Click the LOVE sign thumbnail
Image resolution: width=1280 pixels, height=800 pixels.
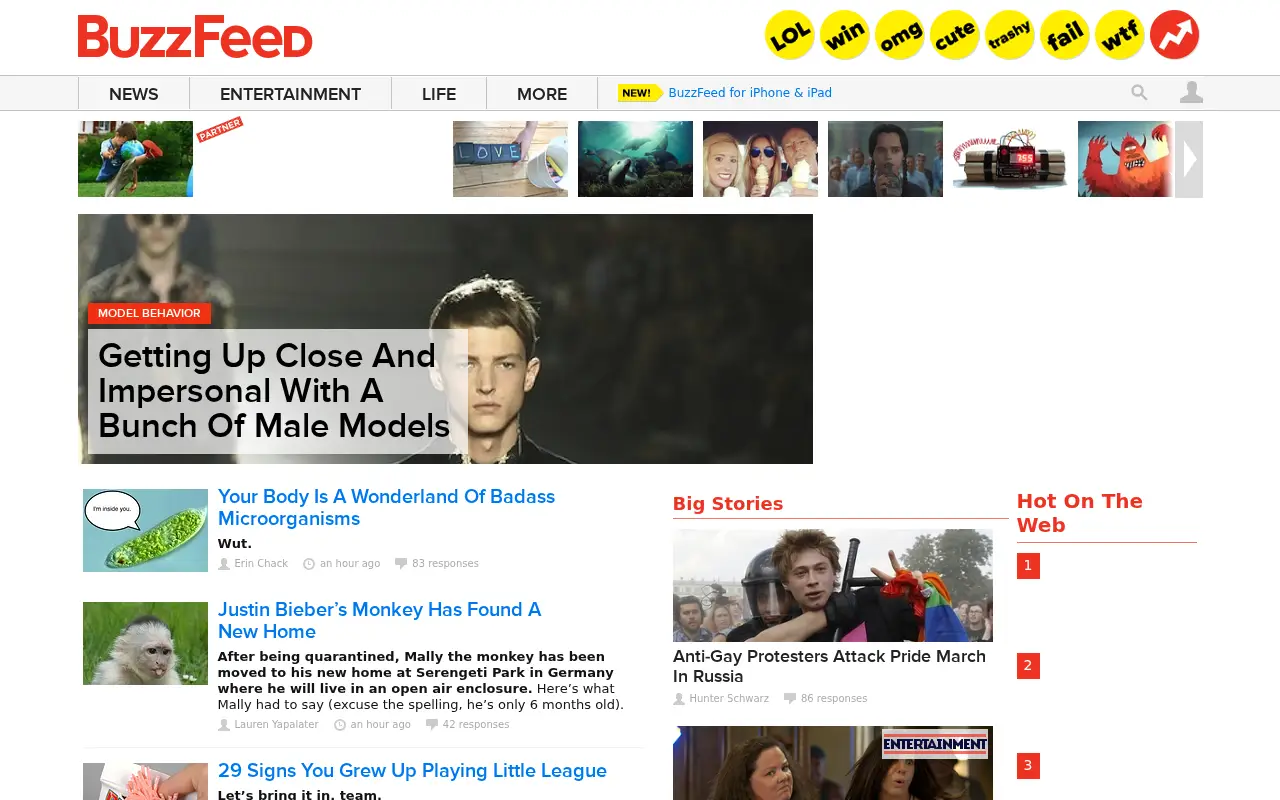[x=510, y=159]
